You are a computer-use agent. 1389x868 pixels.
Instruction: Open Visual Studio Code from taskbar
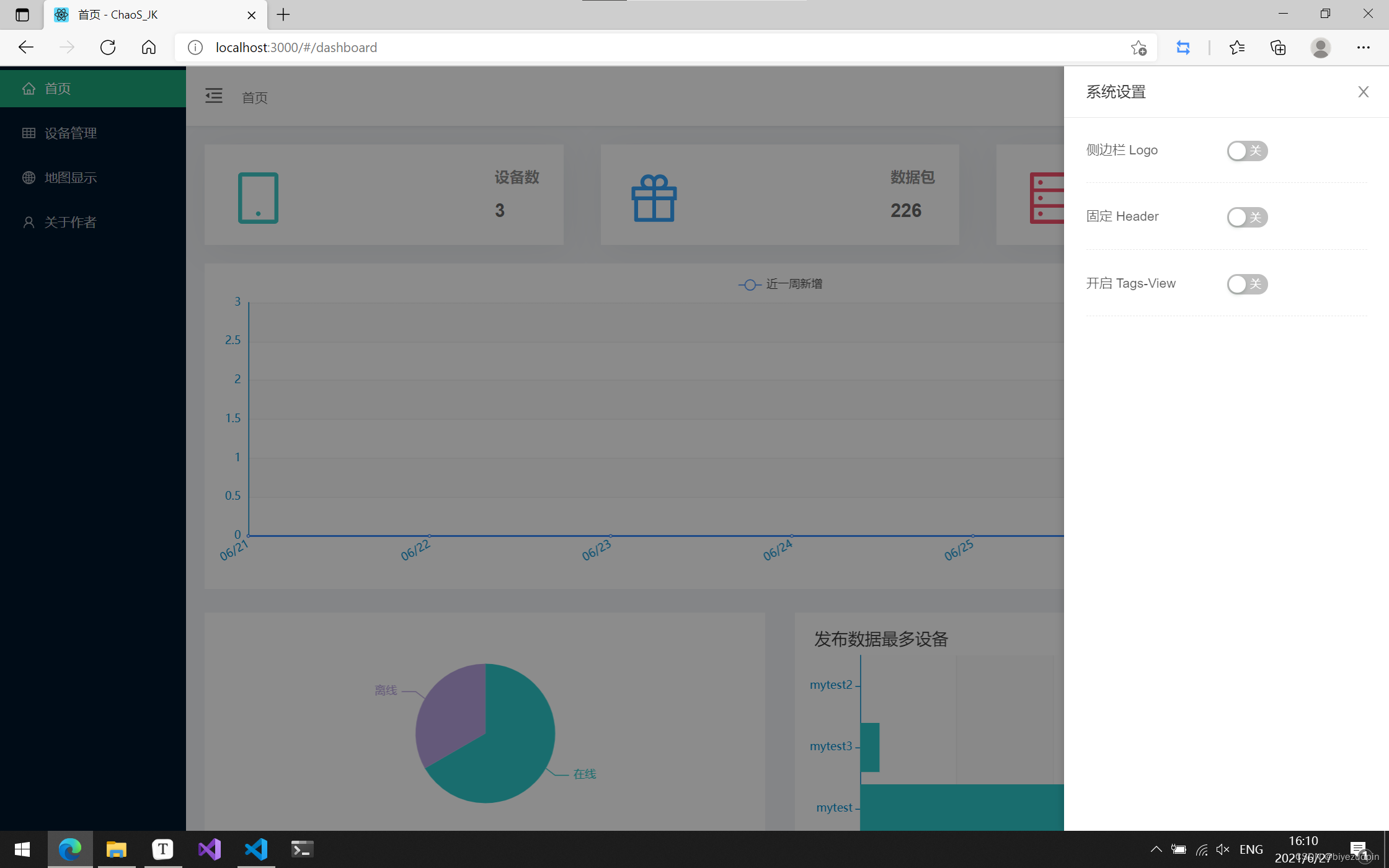tap(255, 849)
